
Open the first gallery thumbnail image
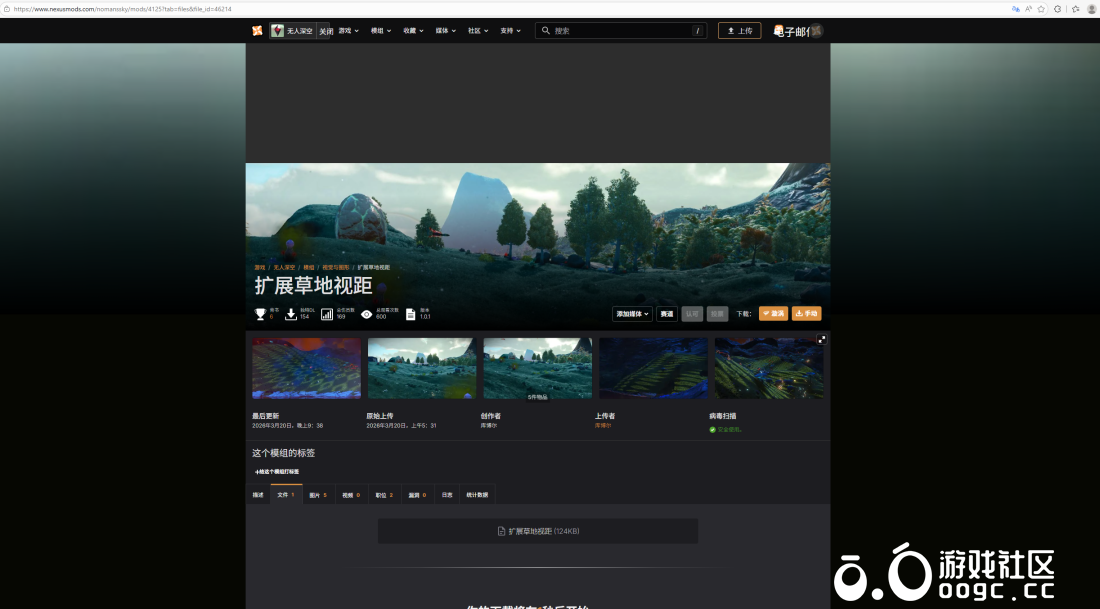coord(306,368)
